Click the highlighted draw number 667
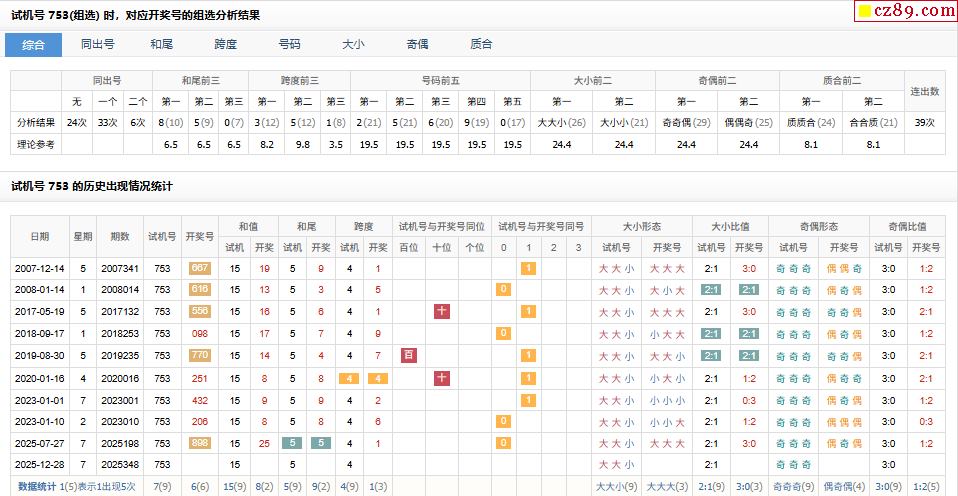Viewport: 958px width, 496px height. [199, 268]
